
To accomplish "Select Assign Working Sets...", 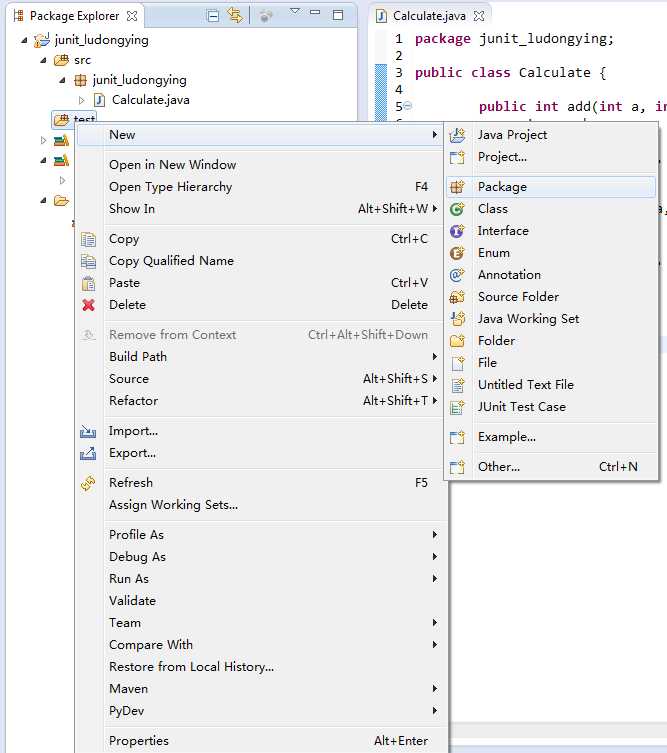I will pos(260,505).
